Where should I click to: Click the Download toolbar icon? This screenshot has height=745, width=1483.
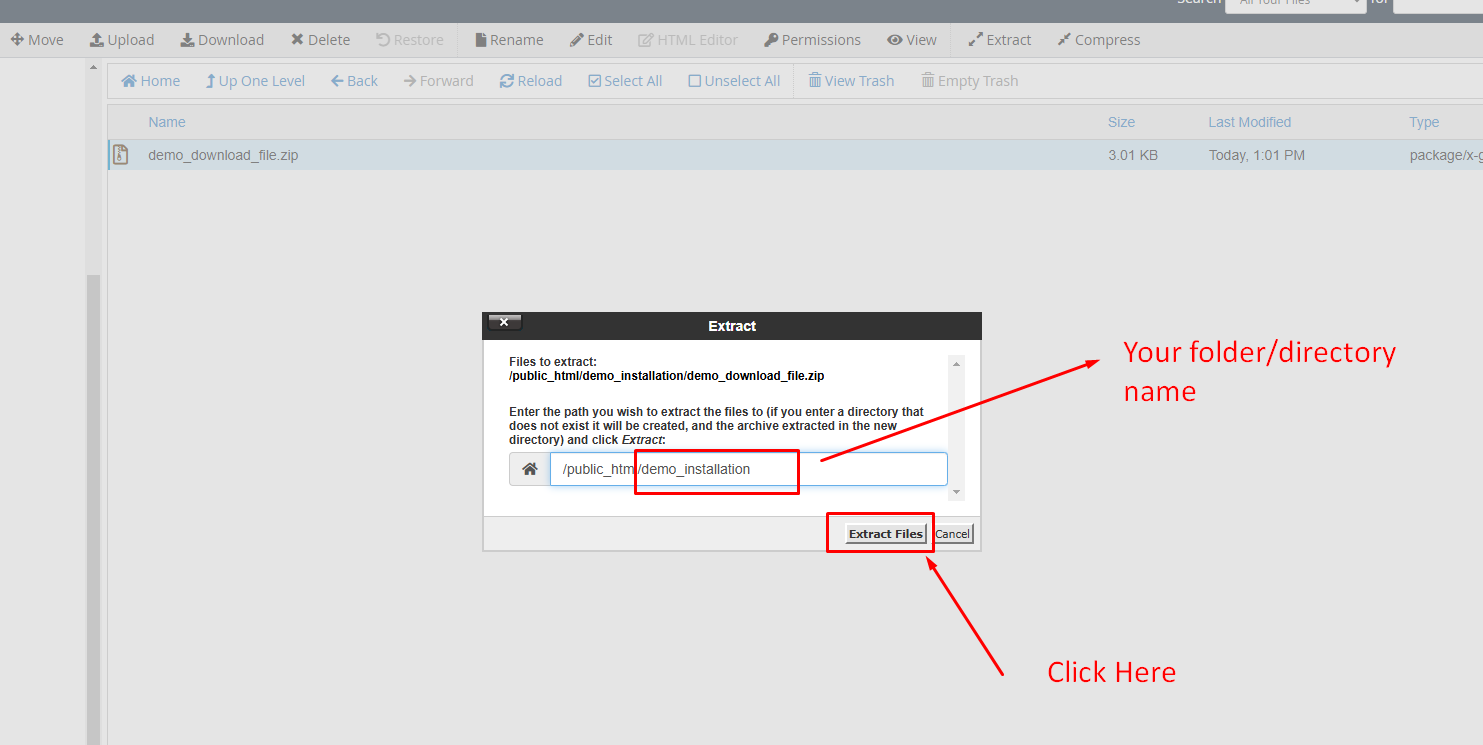tap(188, 40)
